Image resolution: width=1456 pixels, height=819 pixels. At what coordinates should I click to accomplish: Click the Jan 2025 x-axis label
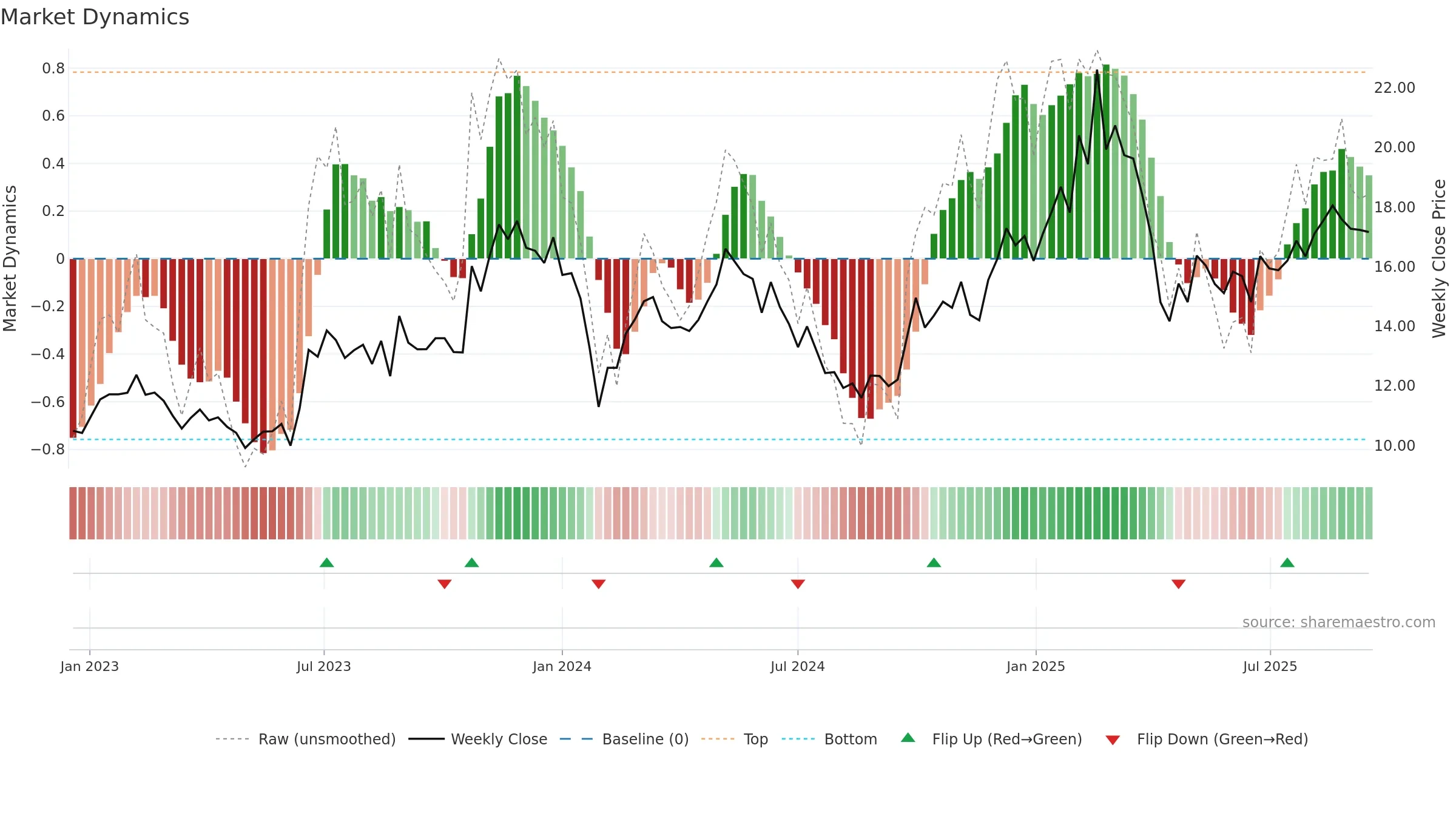1036,666
